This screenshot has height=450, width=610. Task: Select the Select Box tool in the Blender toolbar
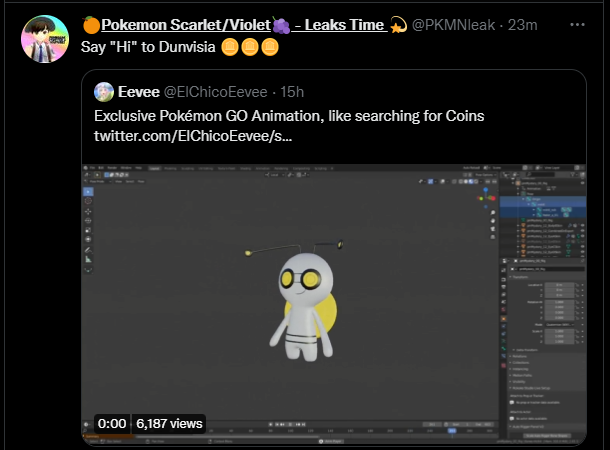pyautogui.click(x=88, y=191)
